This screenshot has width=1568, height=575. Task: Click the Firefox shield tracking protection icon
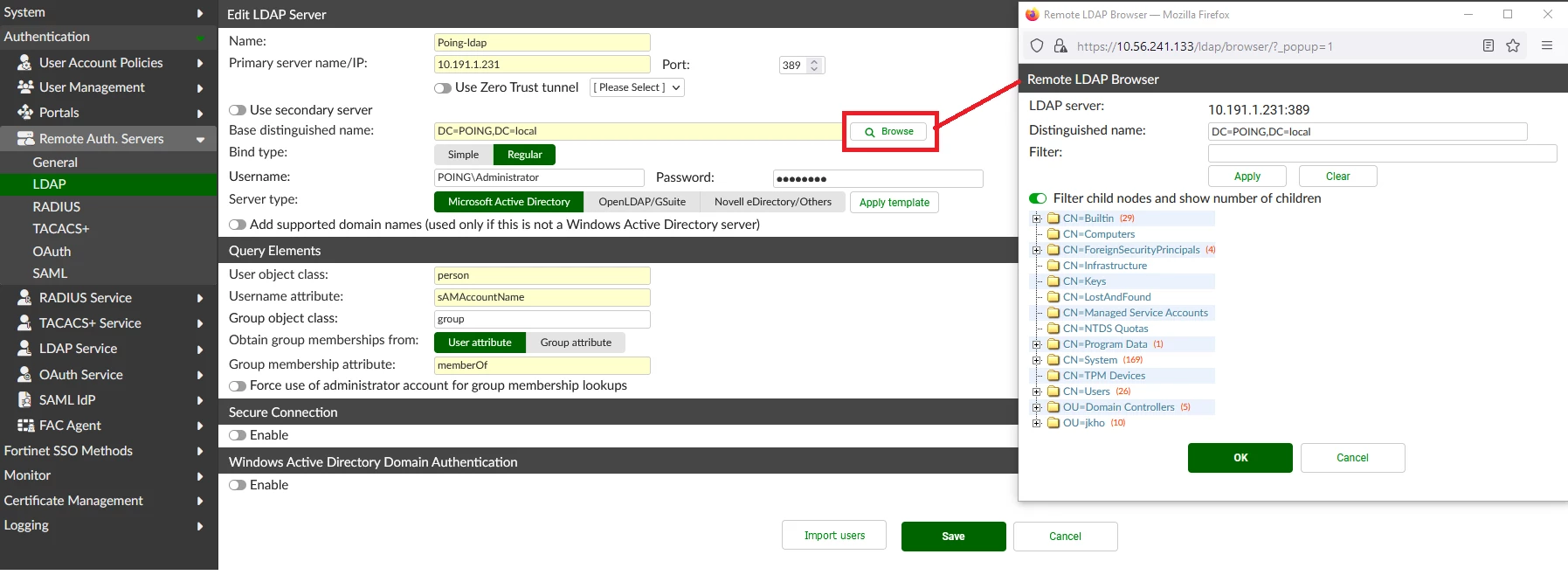1037,46
